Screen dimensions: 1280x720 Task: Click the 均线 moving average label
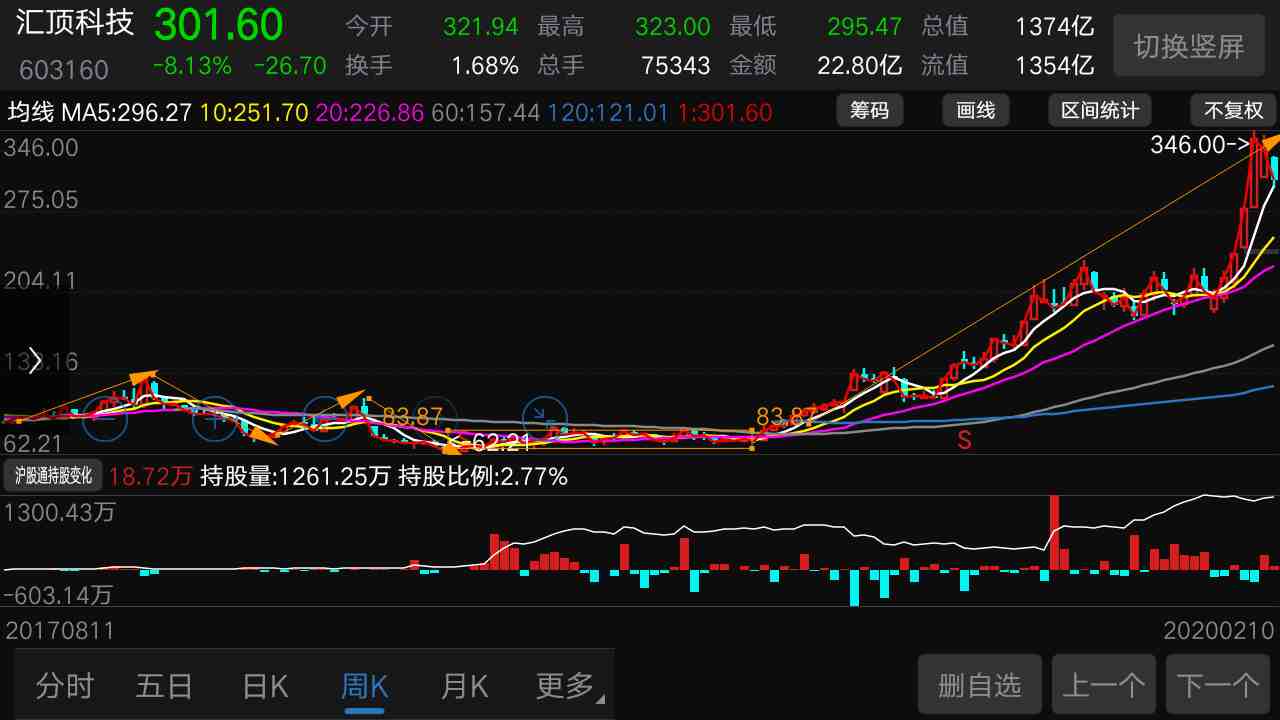(x=31, y=112)
